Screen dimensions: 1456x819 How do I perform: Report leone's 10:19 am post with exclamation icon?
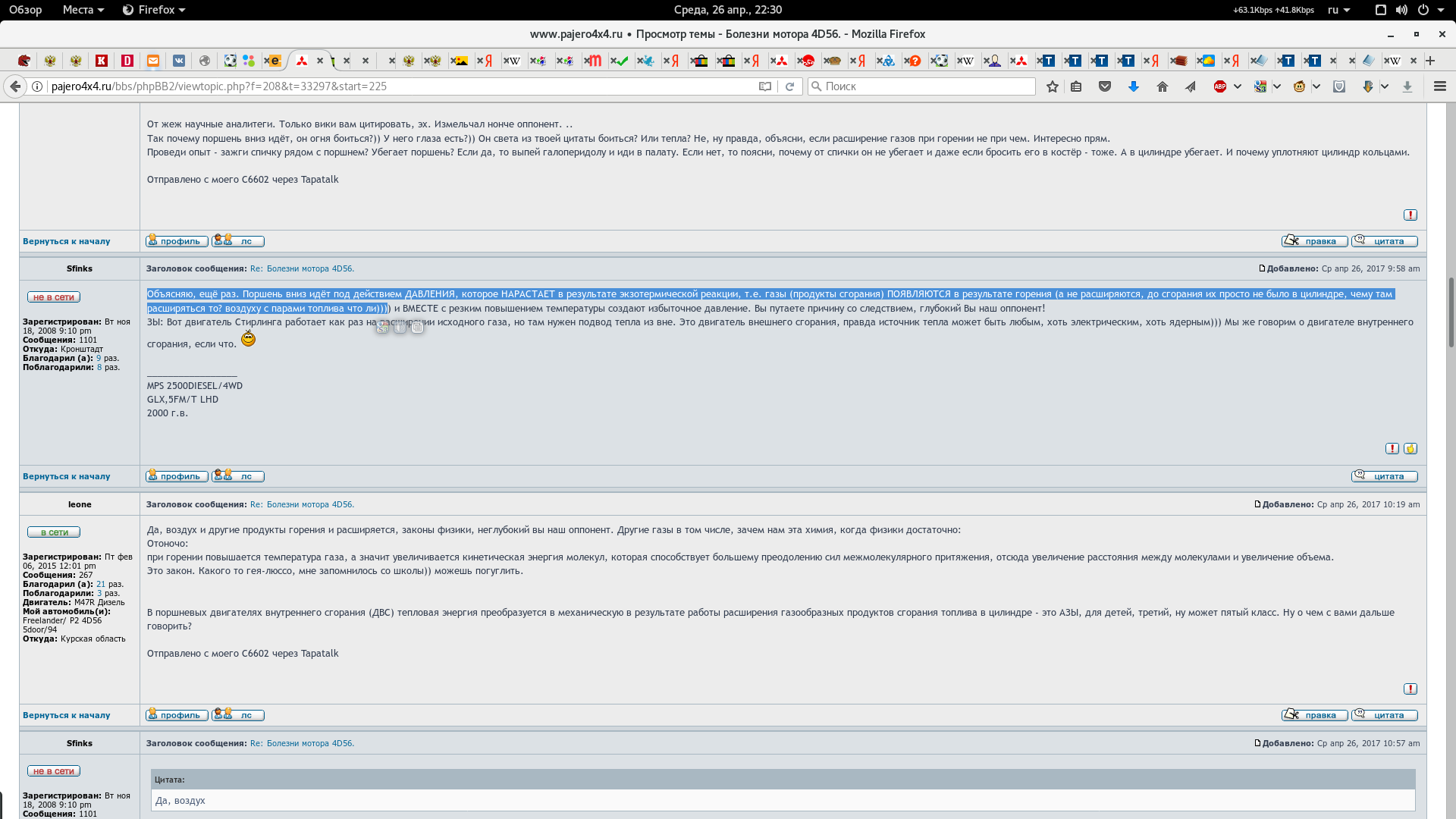pyautogui.click(x=1410, y=689)
